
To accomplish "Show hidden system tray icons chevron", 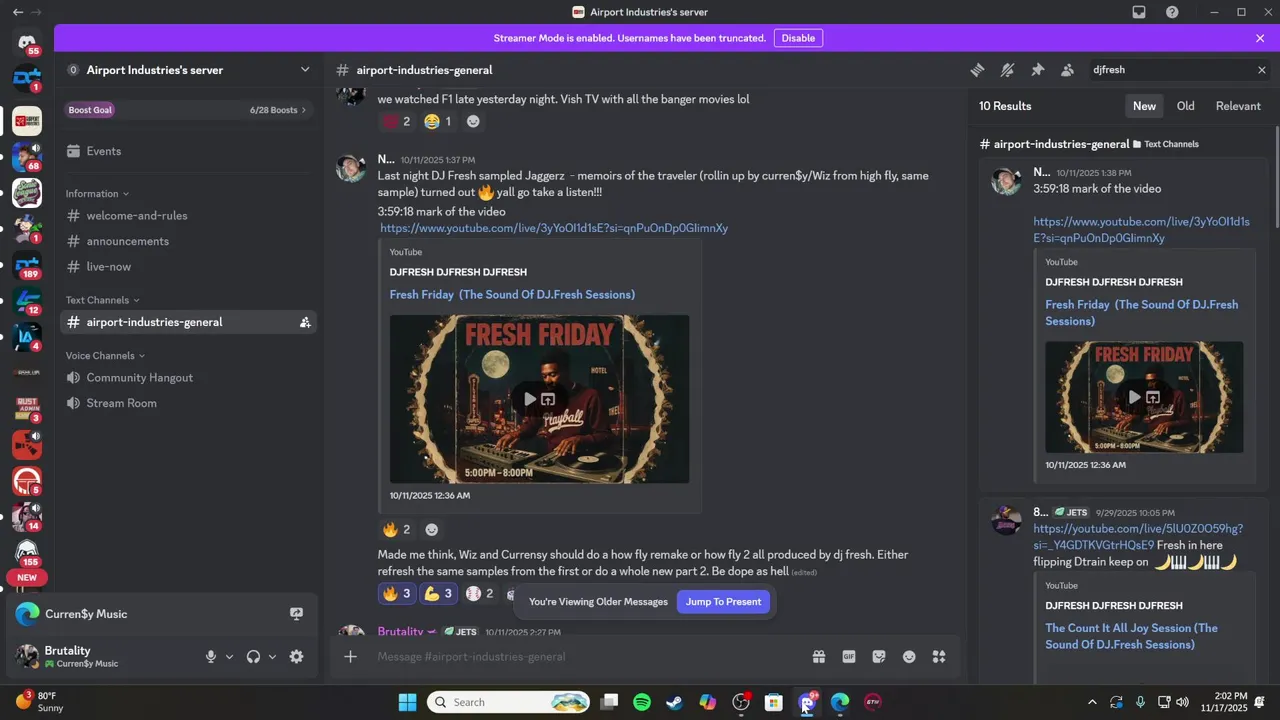I will [x=1092, y=702].
